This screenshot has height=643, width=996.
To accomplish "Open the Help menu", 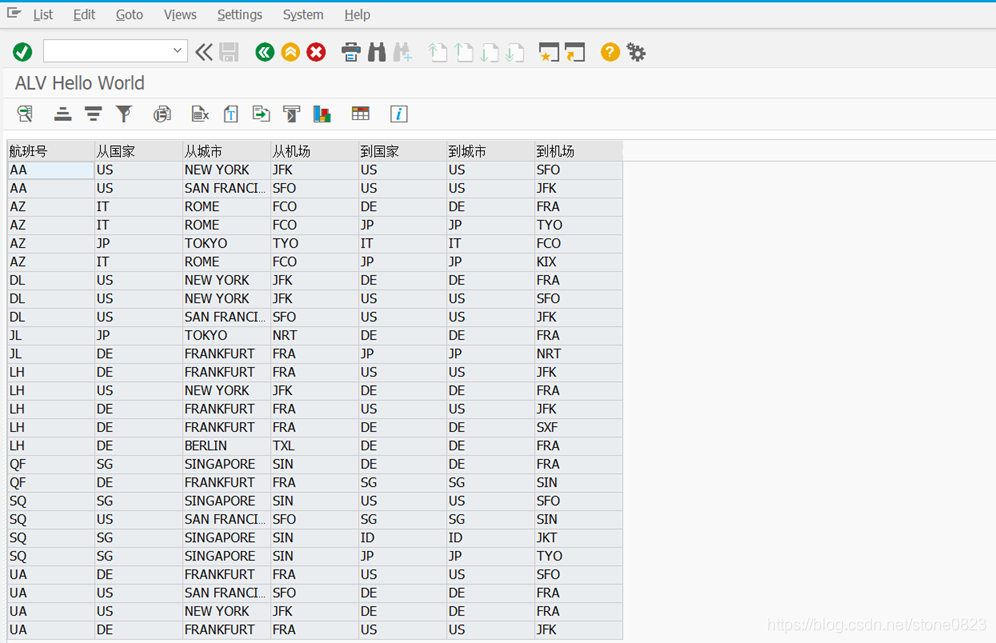I will click(x=357, y=15).
